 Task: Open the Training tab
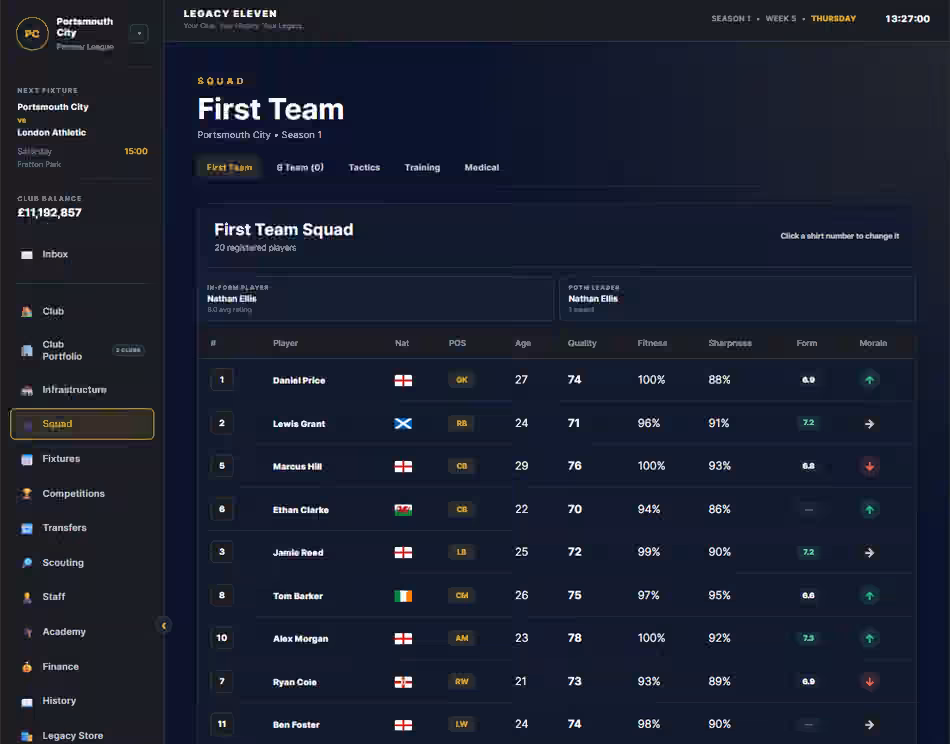(x=422, y=167)
